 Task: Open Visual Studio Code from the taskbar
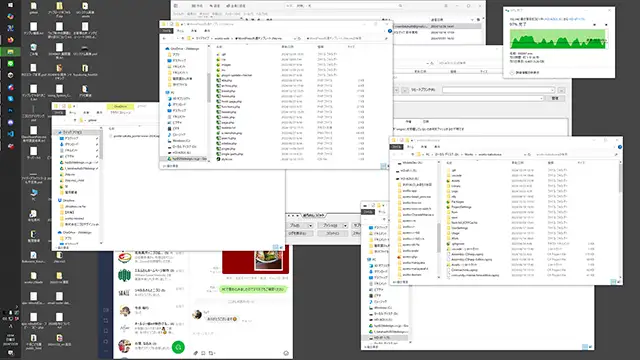[x=11, y=134]
